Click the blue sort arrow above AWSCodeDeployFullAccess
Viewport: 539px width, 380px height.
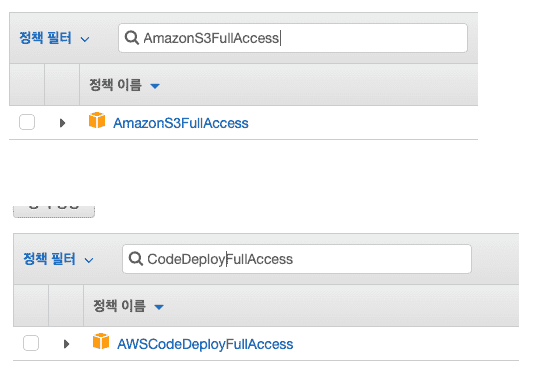tap(159, 307)
